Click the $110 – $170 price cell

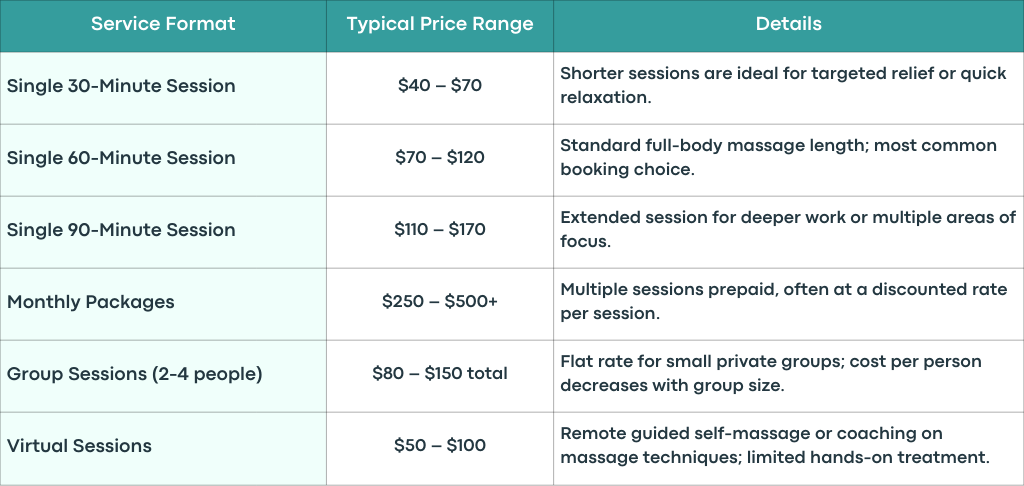click(440, 232)
